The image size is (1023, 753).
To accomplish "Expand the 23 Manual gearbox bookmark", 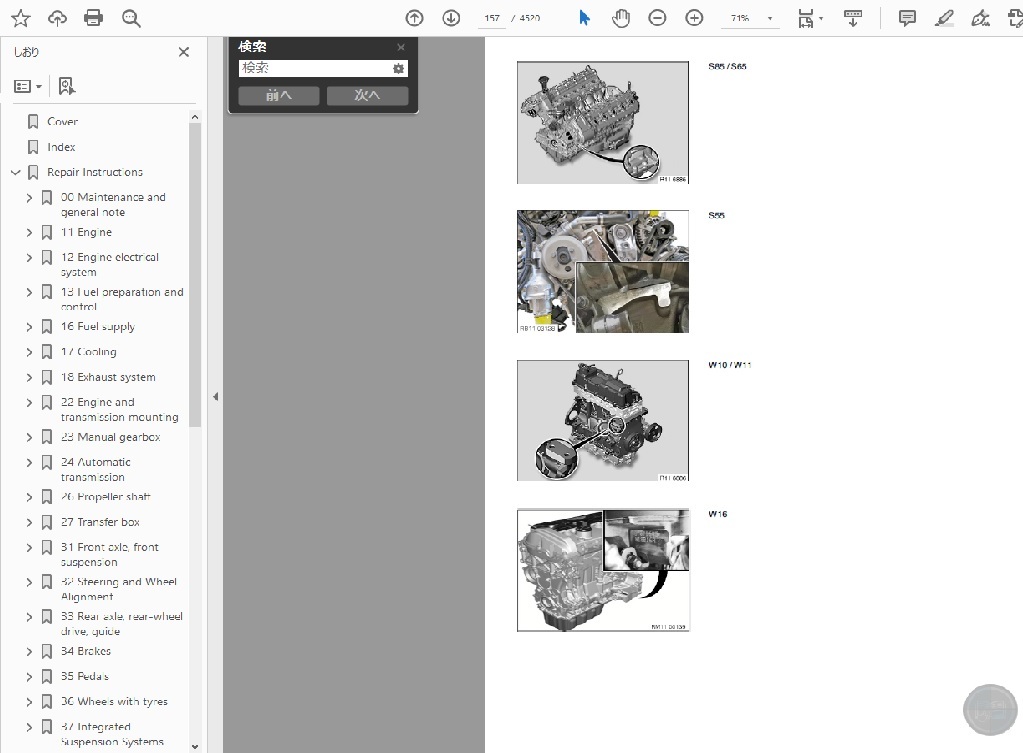I will [29, 437].
